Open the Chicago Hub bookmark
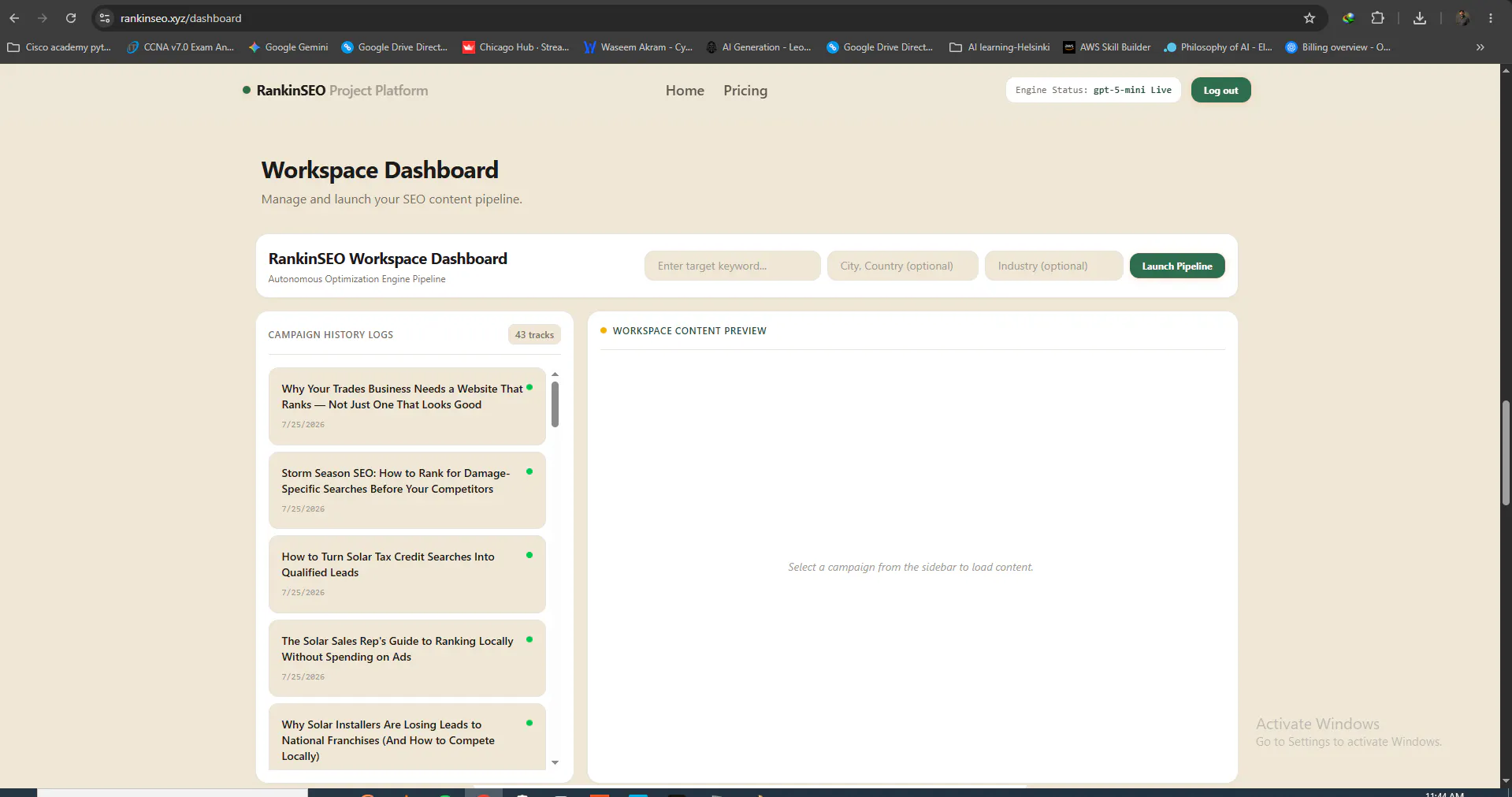1512x797 pixels. (516, 47)
